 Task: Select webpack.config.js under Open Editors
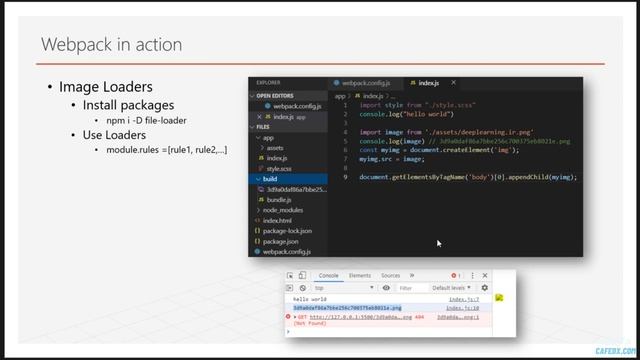tap(297, 106)
